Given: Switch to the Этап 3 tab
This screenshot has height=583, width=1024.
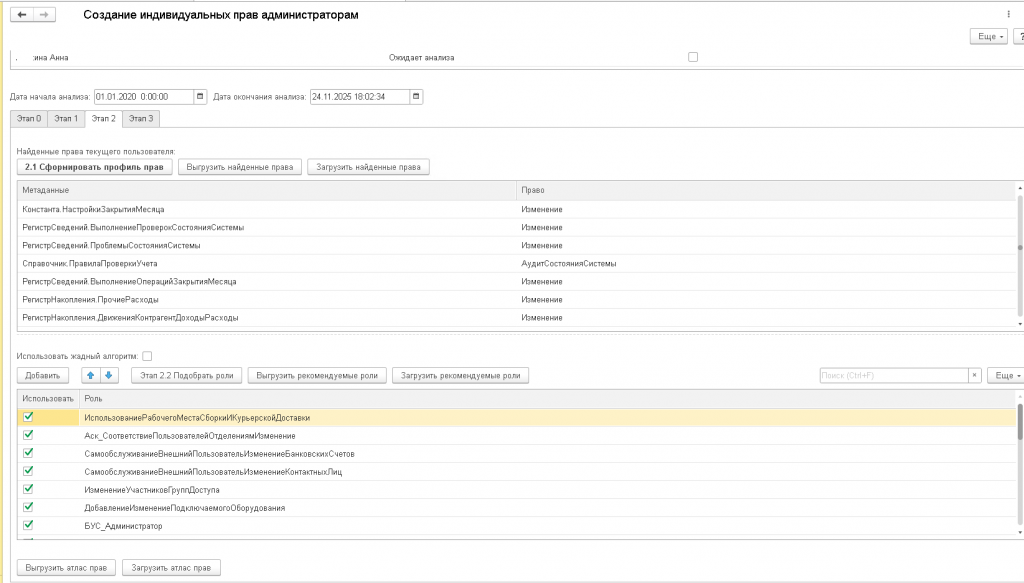Looking at the screenshot, I should tap(142, 119).
